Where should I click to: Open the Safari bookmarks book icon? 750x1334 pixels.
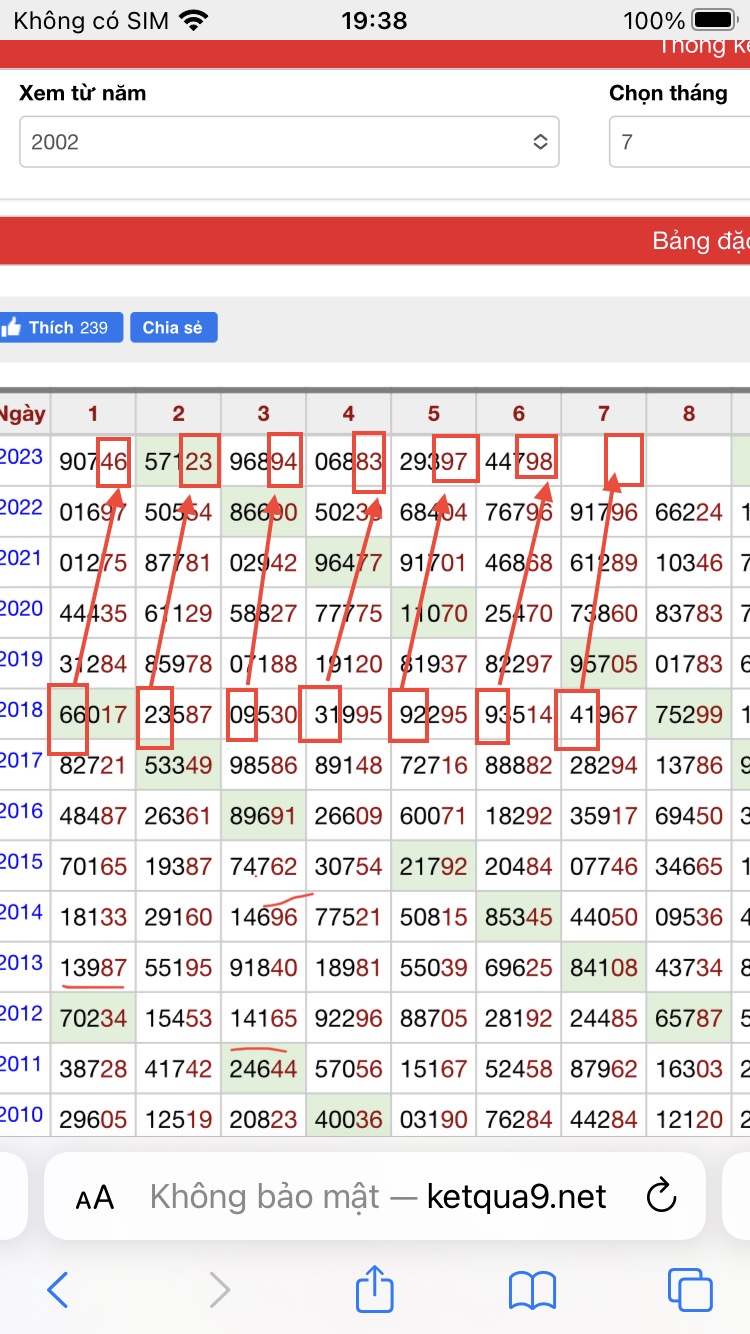click(x=532, y=1290)
